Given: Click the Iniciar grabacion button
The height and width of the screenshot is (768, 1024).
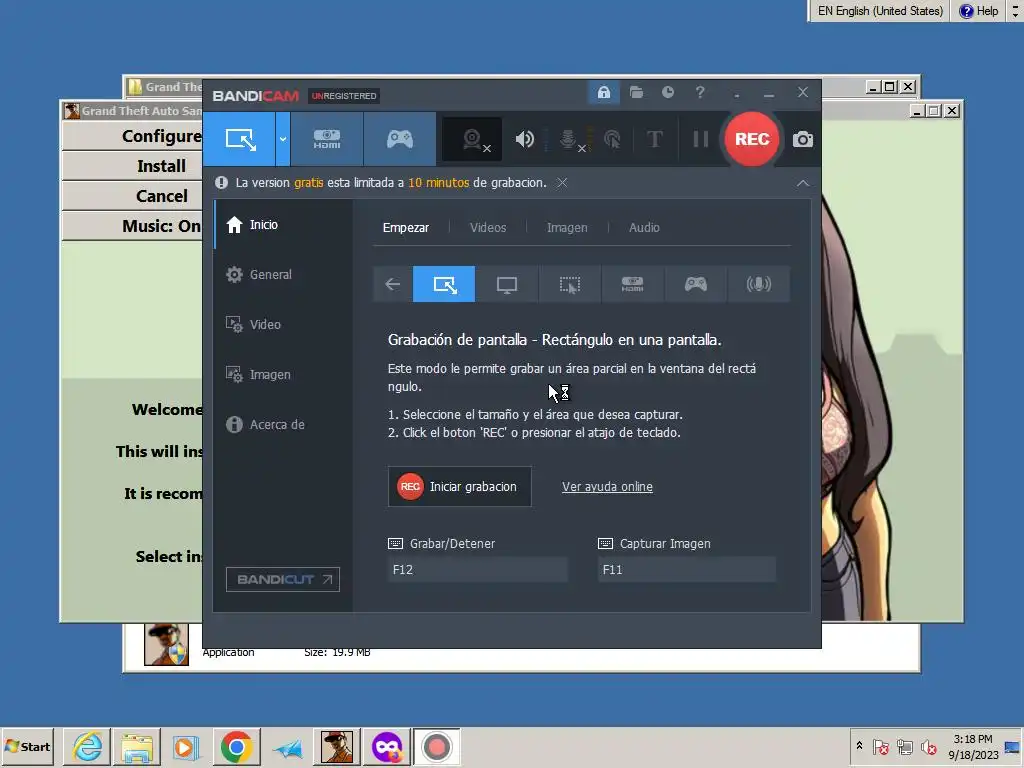Looking at the screenshot, I should (460, 487).
